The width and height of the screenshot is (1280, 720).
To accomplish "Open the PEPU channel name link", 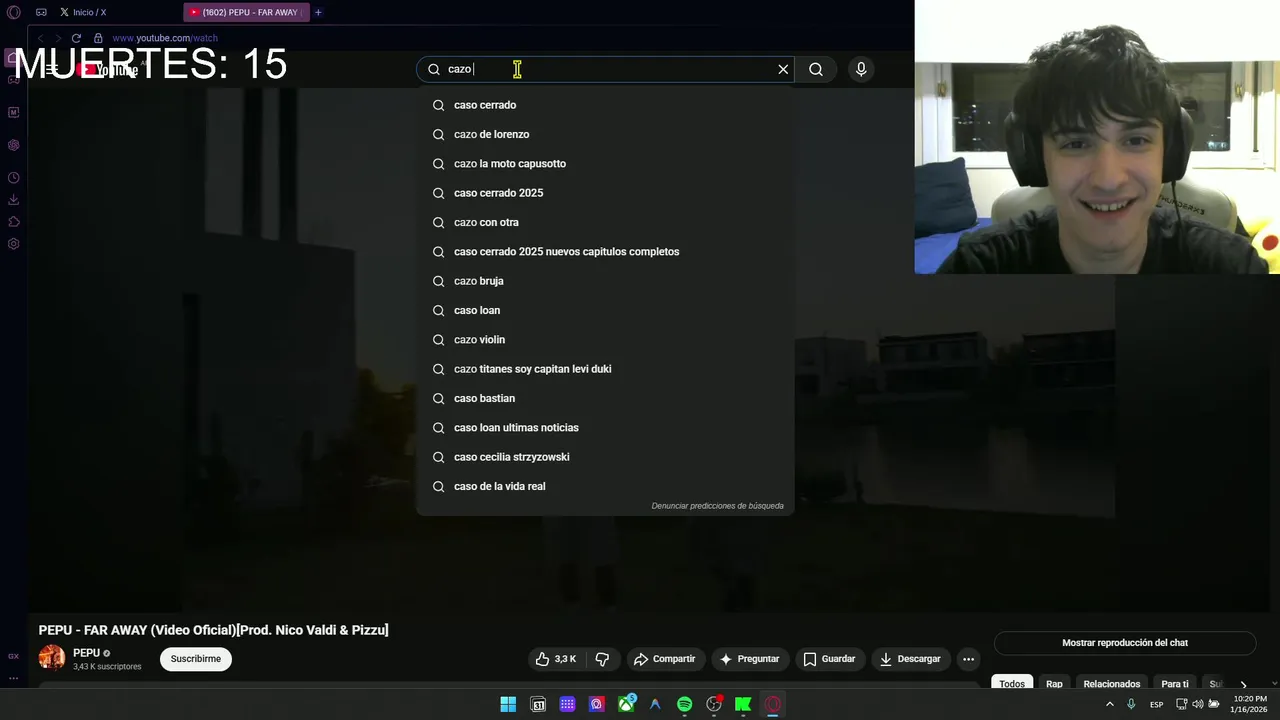I will (x=86, y=653).
